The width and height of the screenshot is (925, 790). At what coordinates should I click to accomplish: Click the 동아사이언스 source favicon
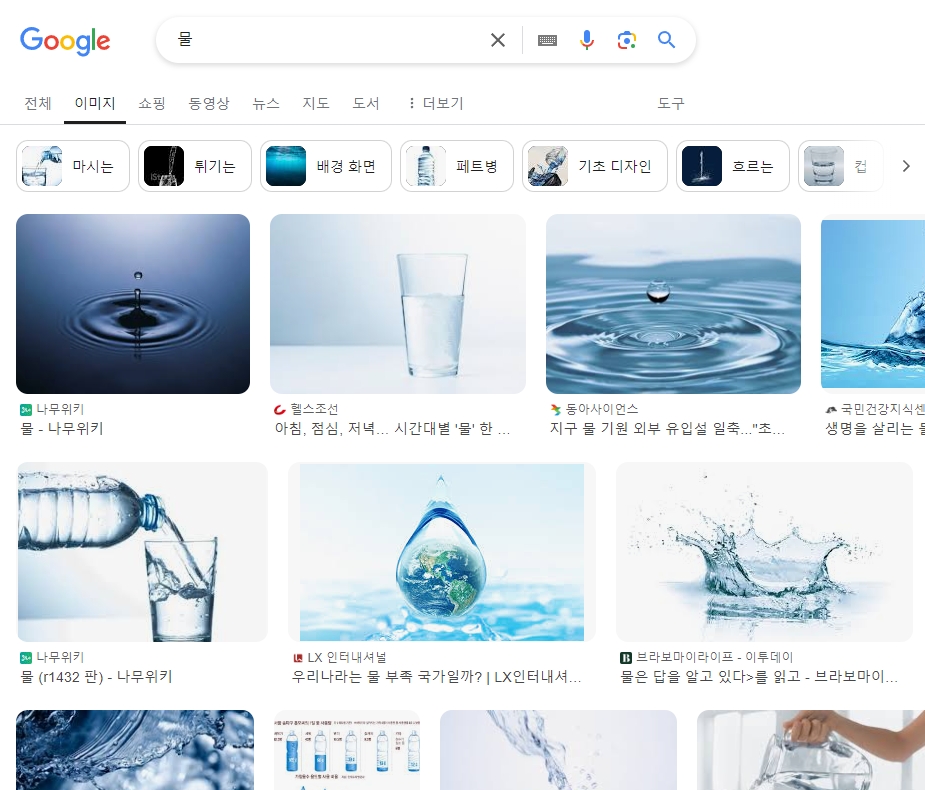pos(555,409)
